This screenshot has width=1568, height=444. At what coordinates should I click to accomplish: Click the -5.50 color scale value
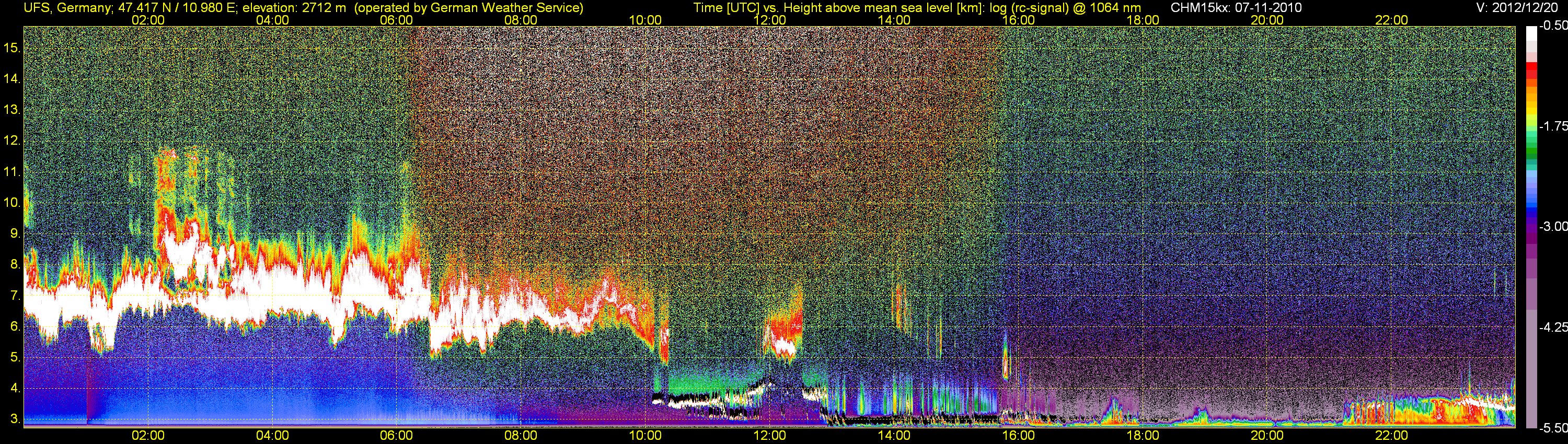coord(1553,428)
